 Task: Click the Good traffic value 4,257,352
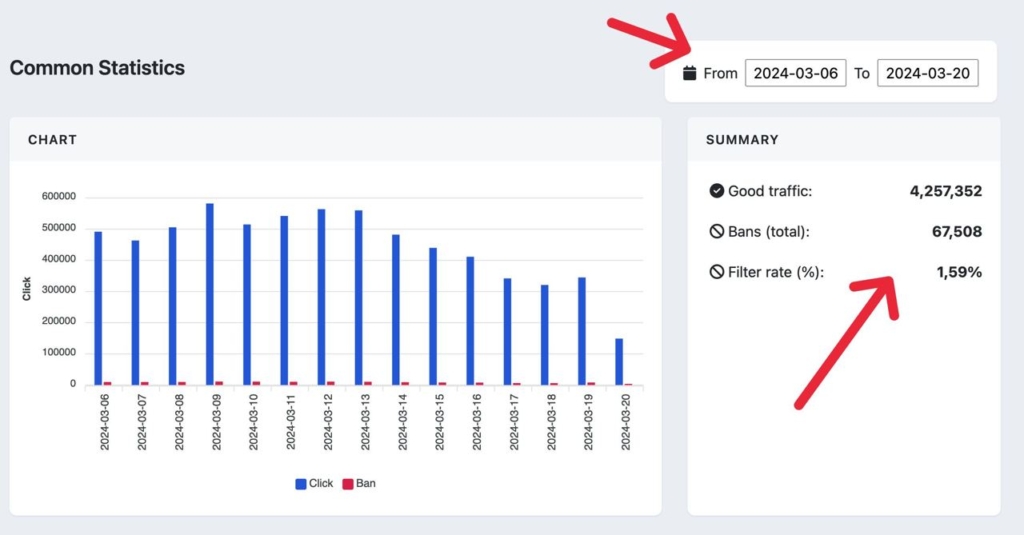pos(945,191)
